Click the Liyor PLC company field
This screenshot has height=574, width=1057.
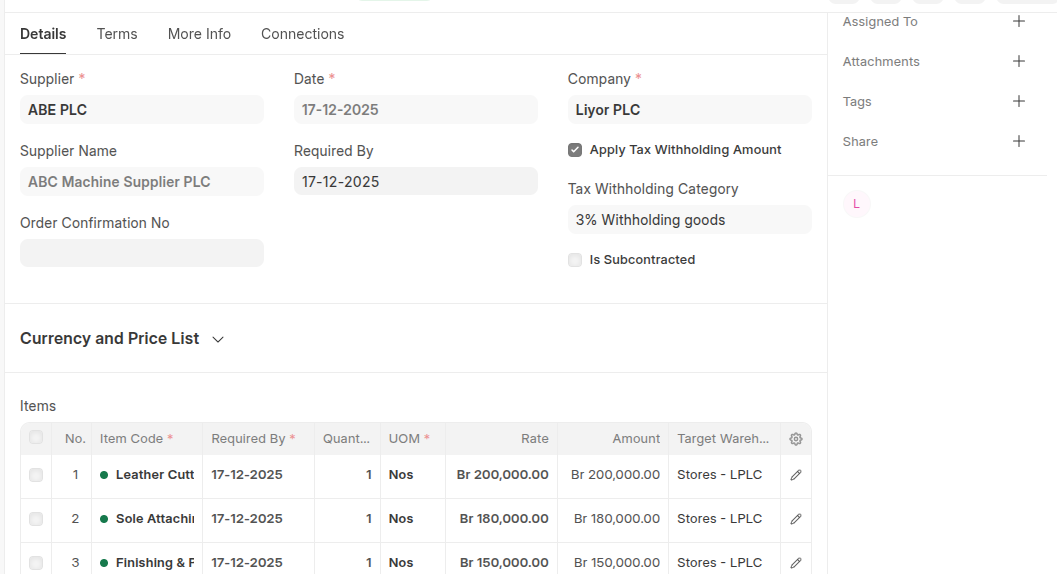pyautogui.click(x=689, y=110)
